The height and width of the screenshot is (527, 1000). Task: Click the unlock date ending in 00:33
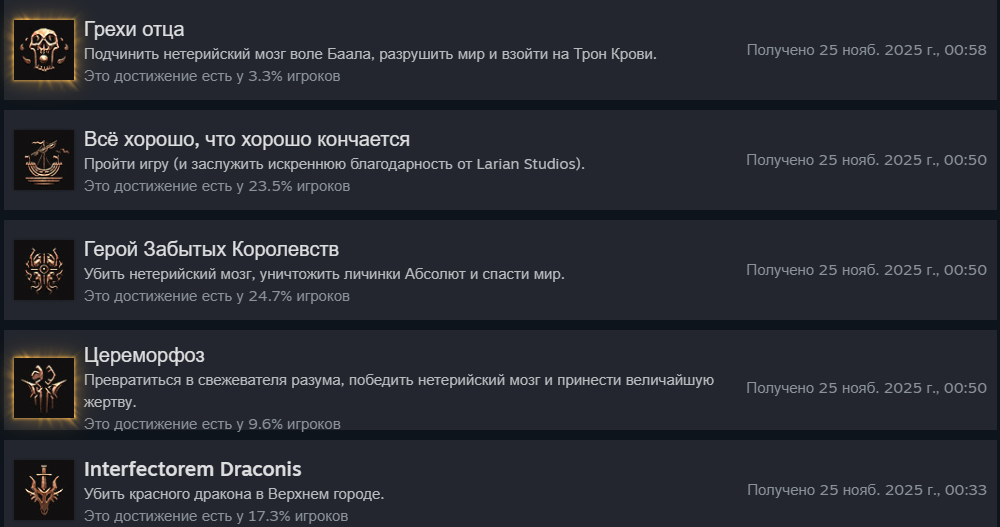tap(866, 490)
